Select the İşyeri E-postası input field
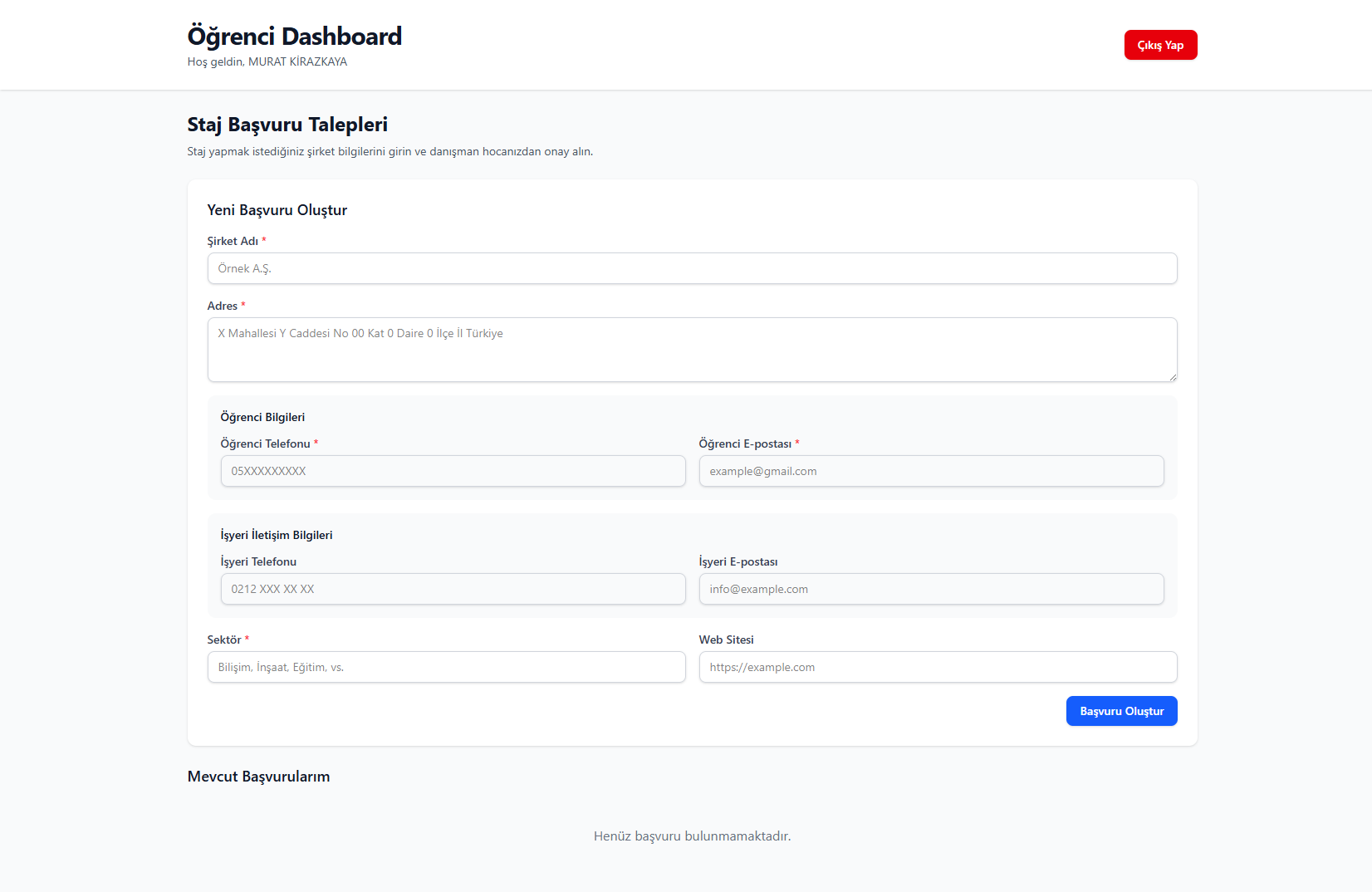1372x892 pixels. pos(931,589)
